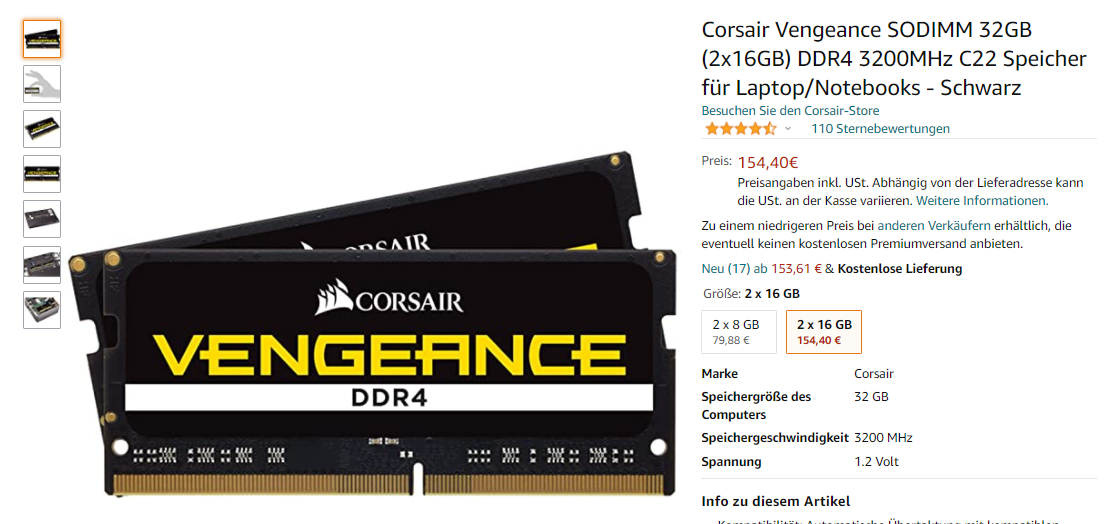The height and width of the screenshot is (524, 1109).
Task: Expand the rating breakdown chevron beside stars
Action: [788, 129]
